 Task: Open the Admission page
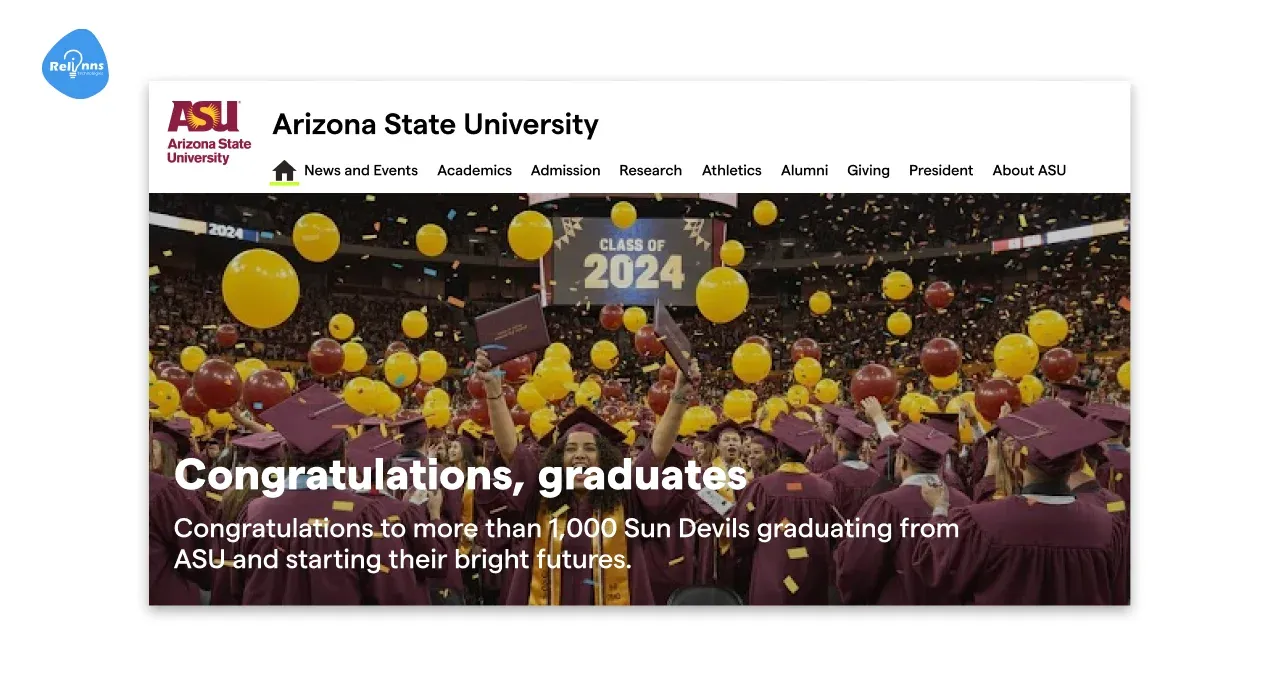[x=565, y=170]
